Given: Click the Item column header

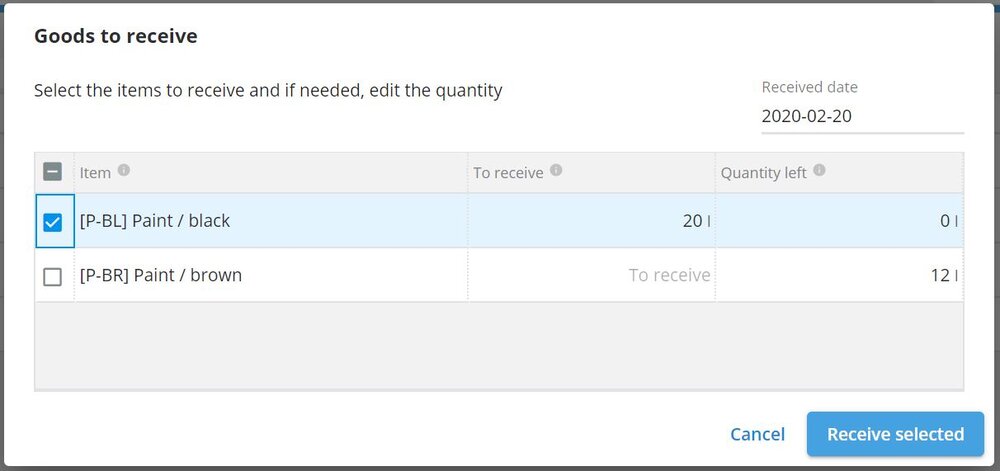Looking at the screenshot, I should (x=95, y=173).
